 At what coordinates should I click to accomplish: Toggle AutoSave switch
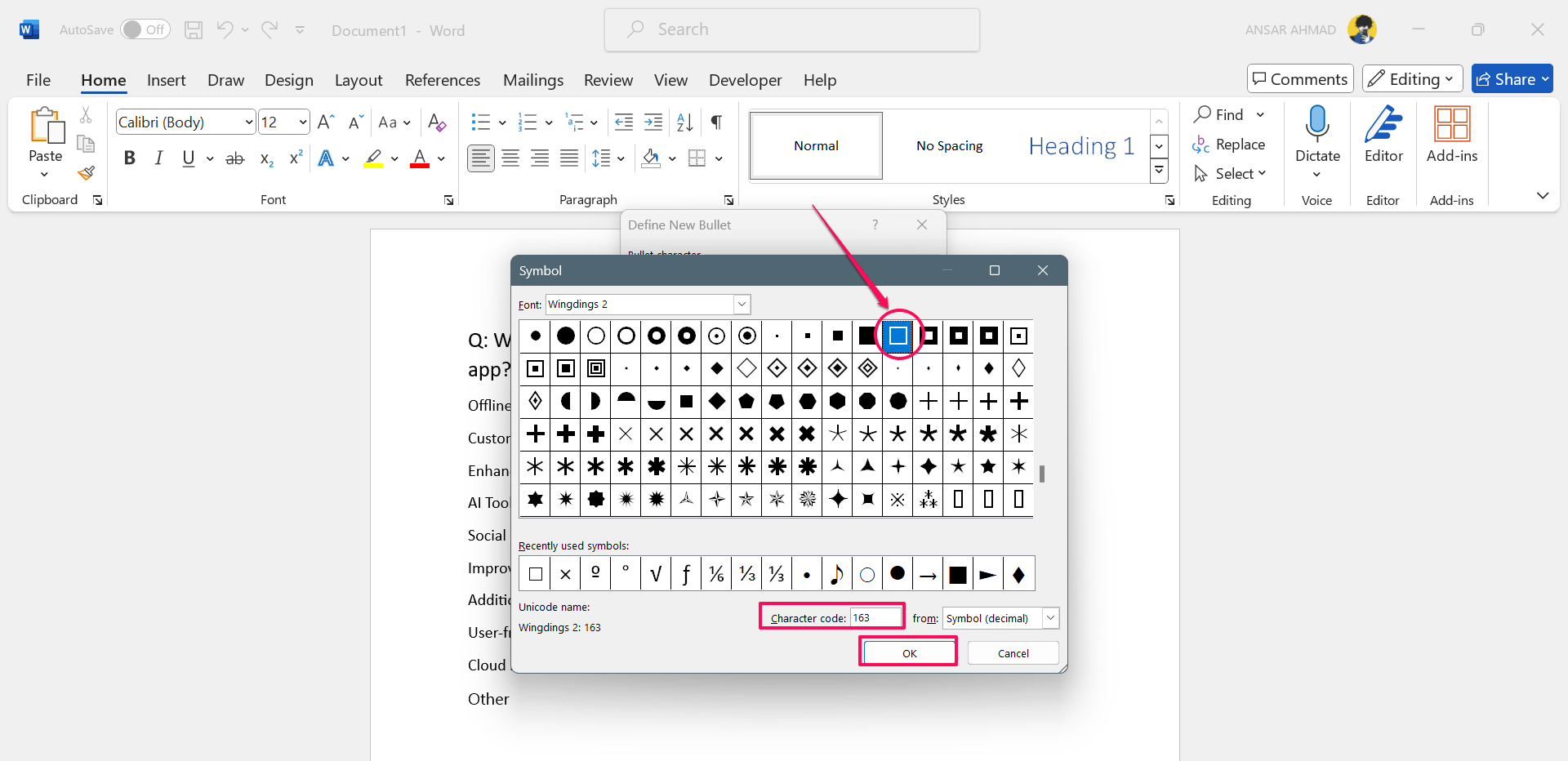[145, 29]
